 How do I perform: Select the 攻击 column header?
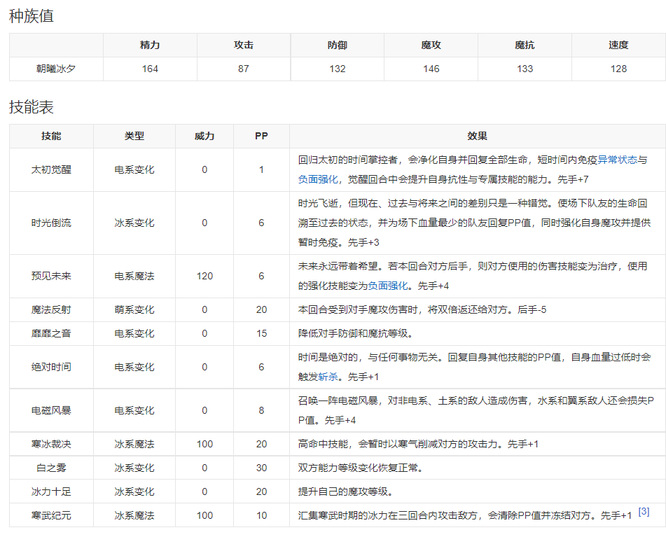pyautogui.click(x=243, y=45)
